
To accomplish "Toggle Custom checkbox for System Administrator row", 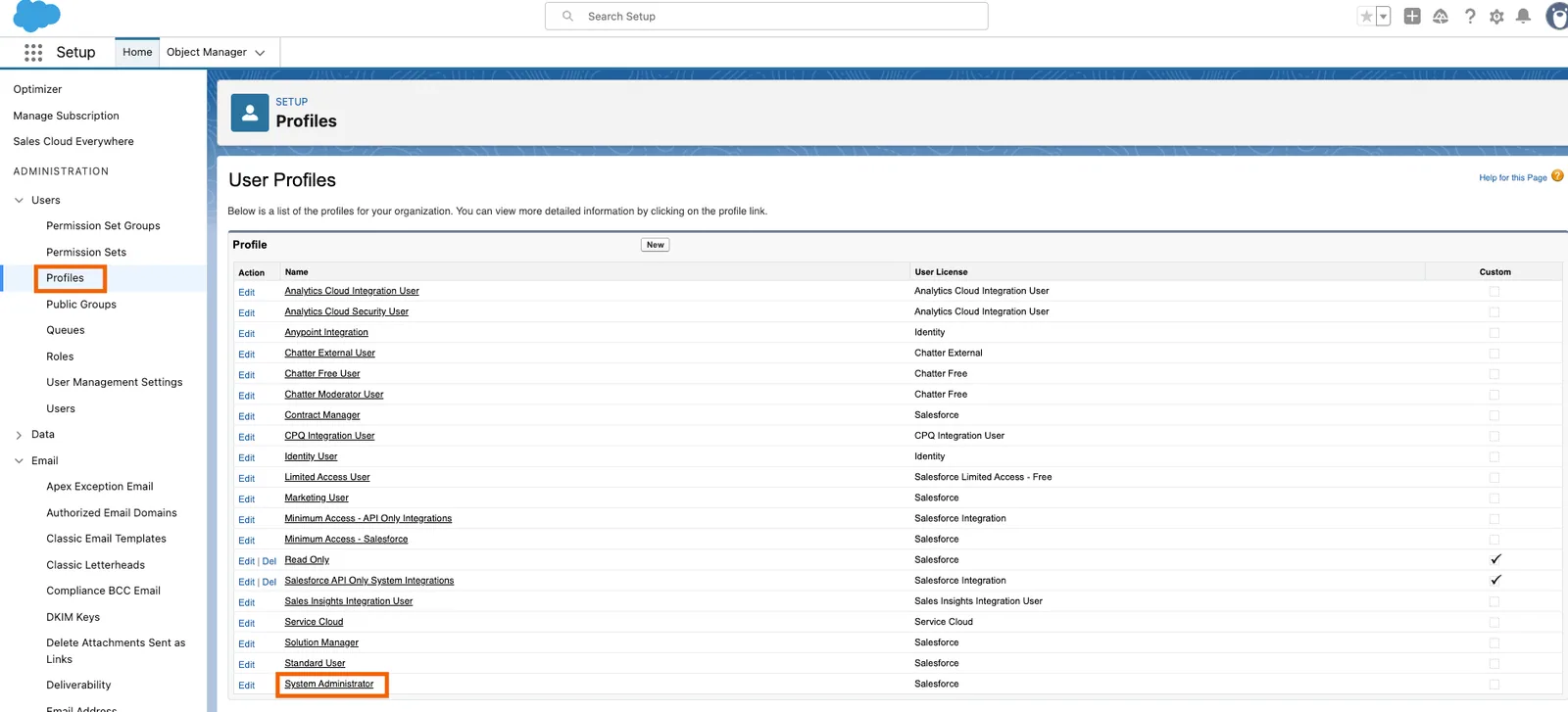I will click(x=1494, y=684).
